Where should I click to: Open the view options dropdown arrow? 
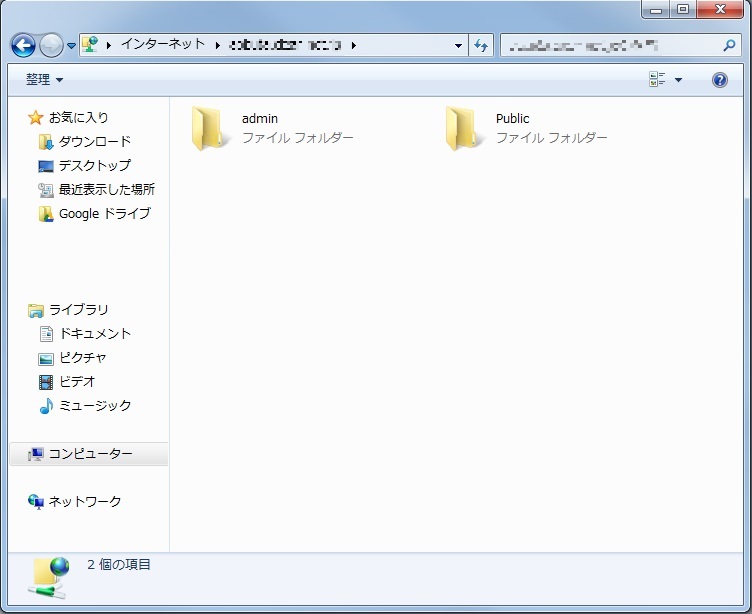tap(678, 80)
